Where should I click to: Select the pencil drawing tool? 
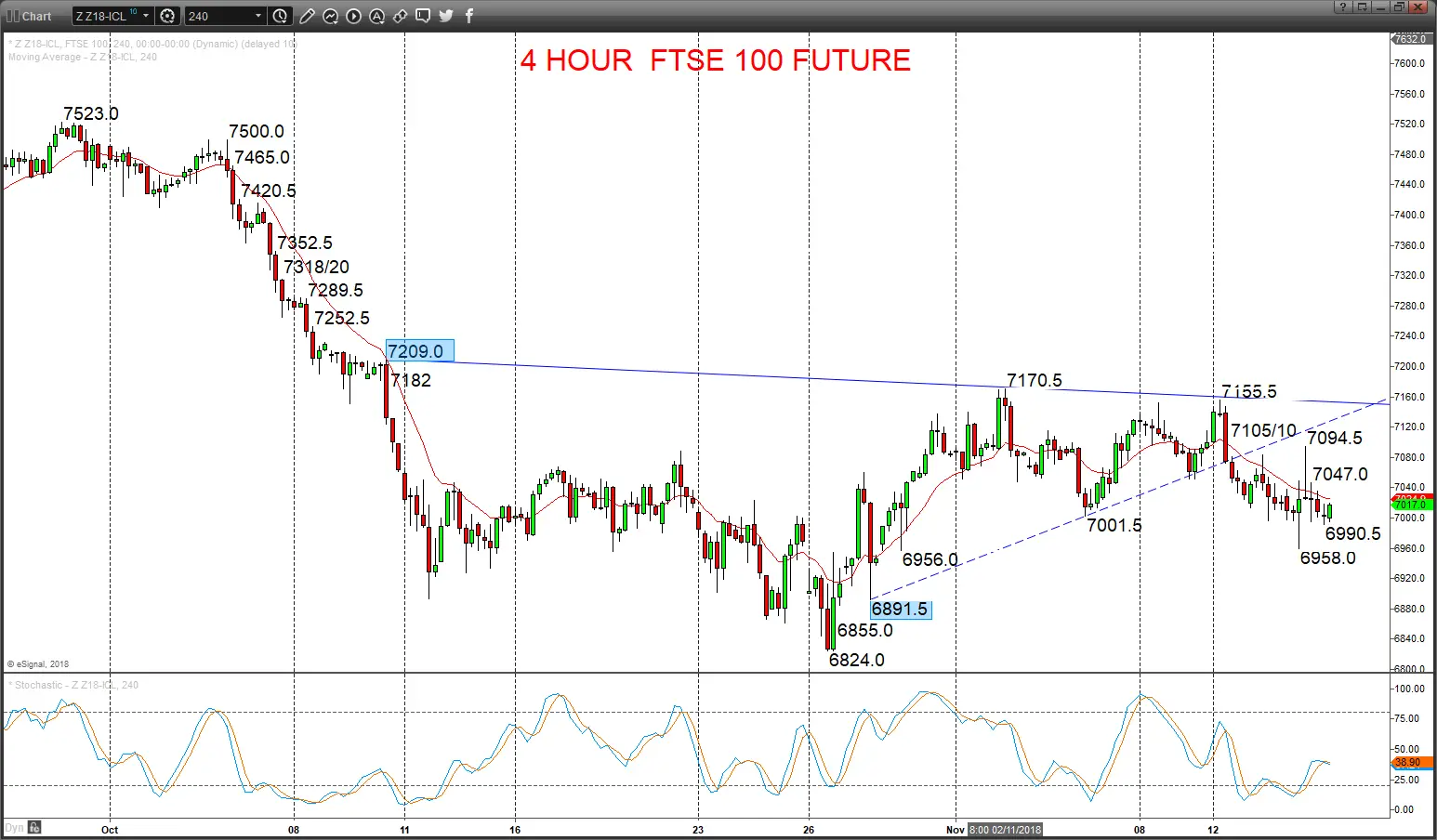point(307,16)
